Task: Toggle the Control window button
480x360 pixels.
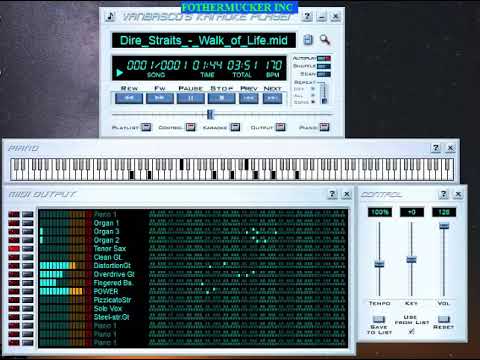Action: [190, 127]
